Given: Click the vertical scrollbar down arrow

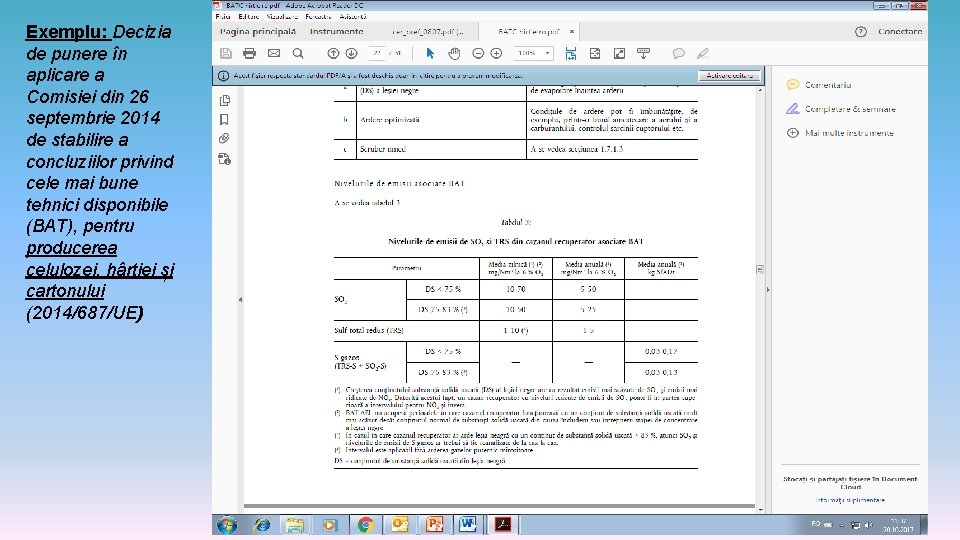Looking at the screenshot, I should tap(760, 508).
